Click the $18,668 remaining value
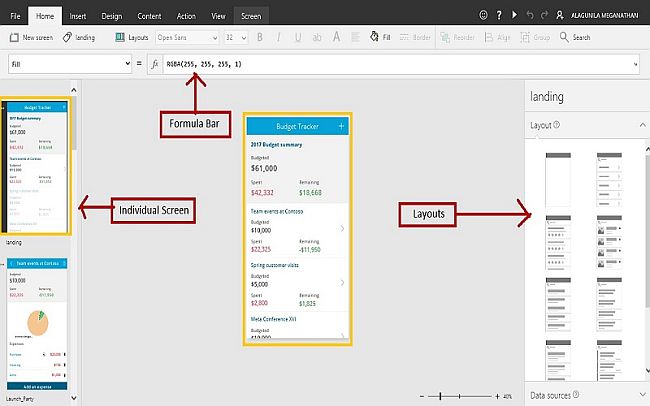Image resolution: width=650 pixels, height=406 pixels. click(310, 193)
